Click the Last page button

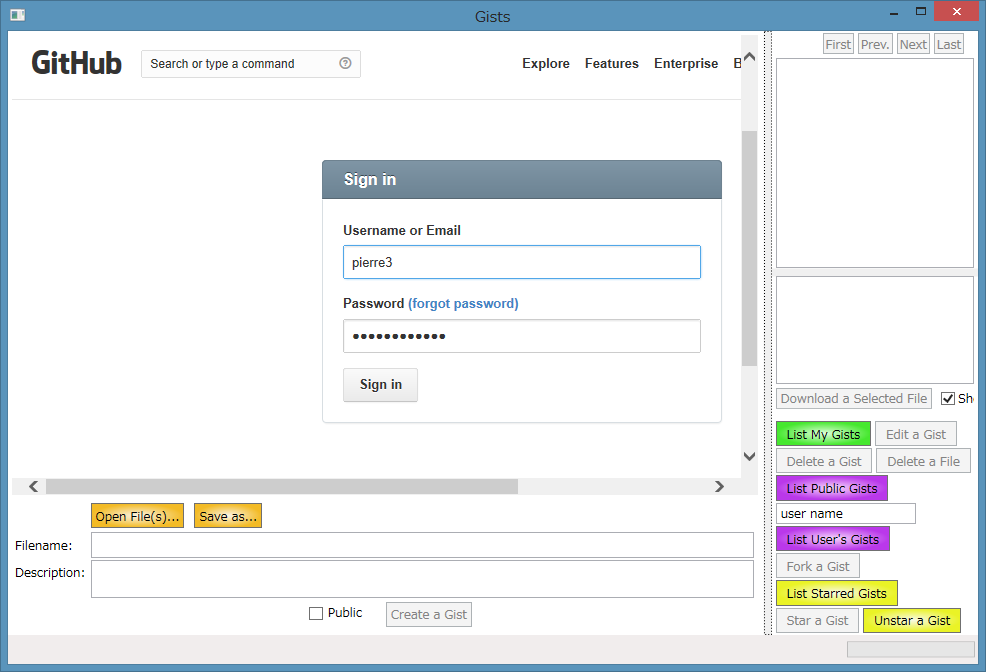948,44
